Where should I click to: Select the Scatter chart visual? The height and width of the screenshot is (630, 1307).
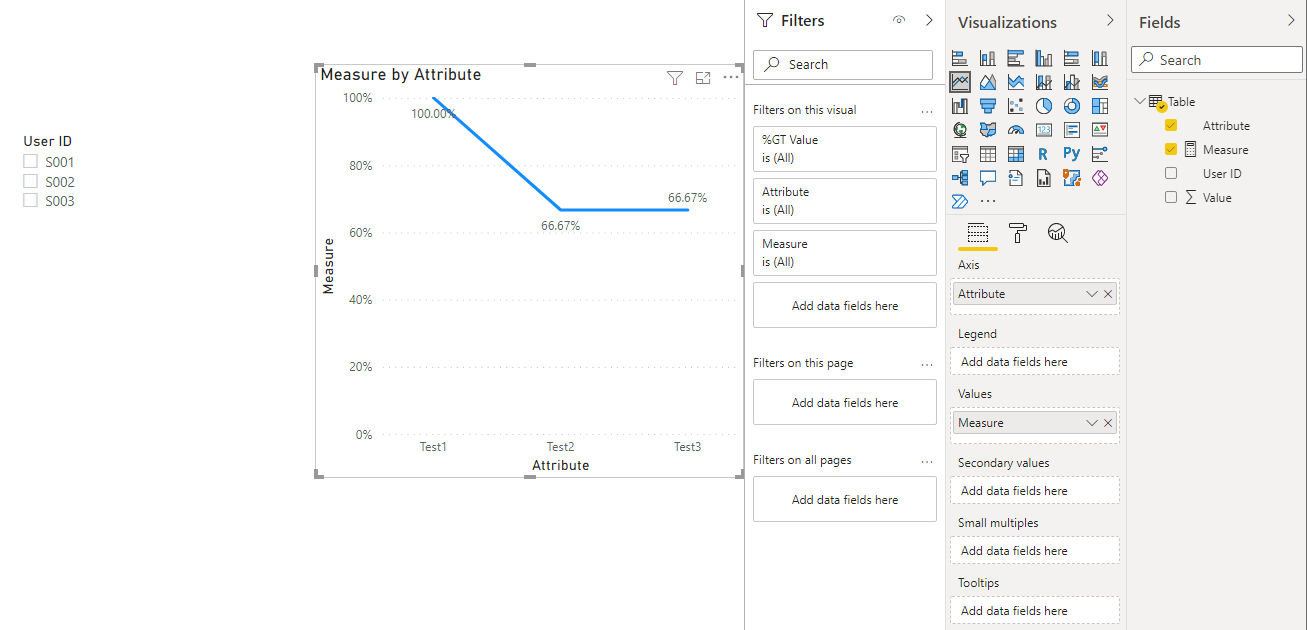1016,105
